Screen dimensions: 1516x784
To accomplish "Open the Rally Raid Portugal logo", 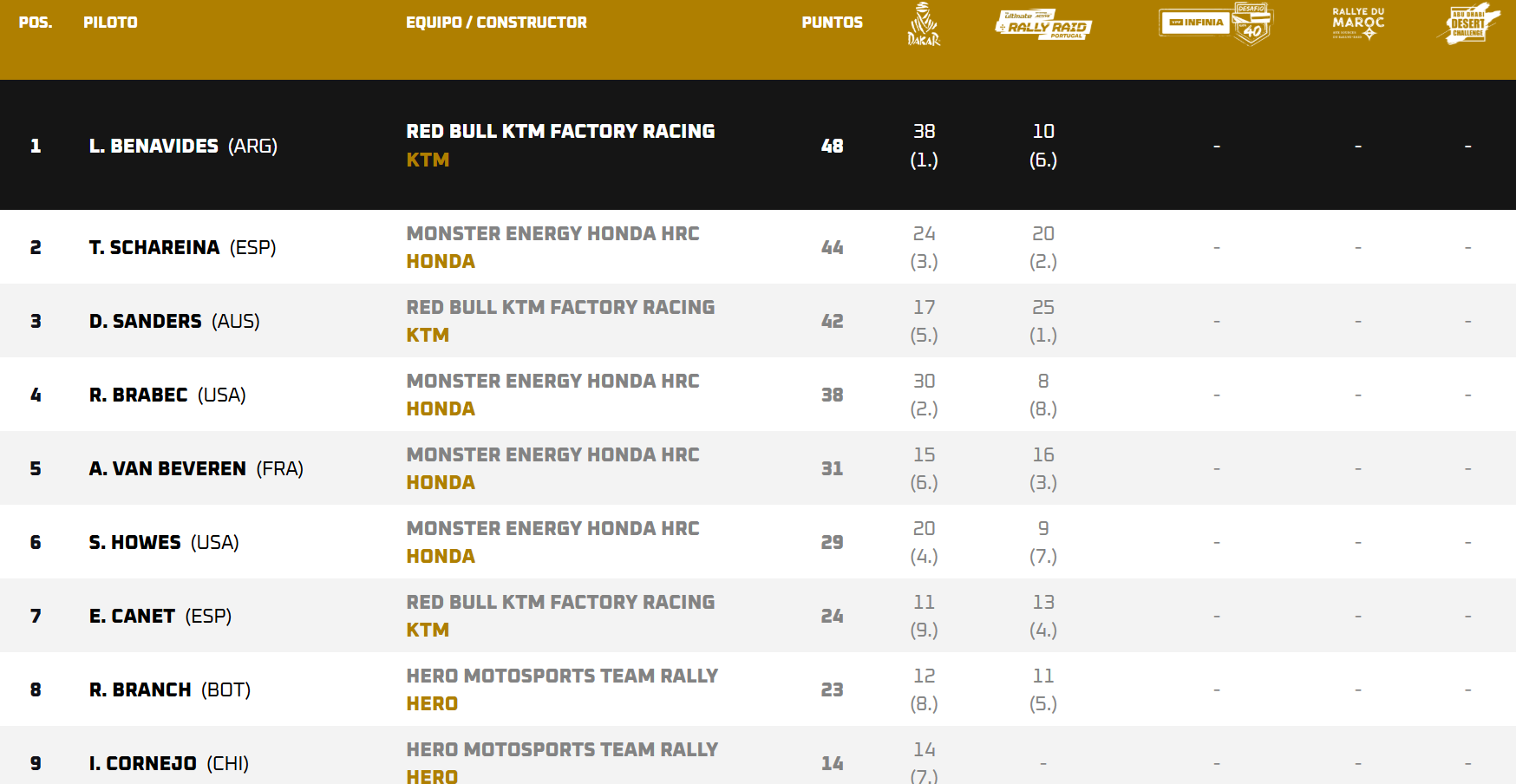I will [x=1043, y=24].
